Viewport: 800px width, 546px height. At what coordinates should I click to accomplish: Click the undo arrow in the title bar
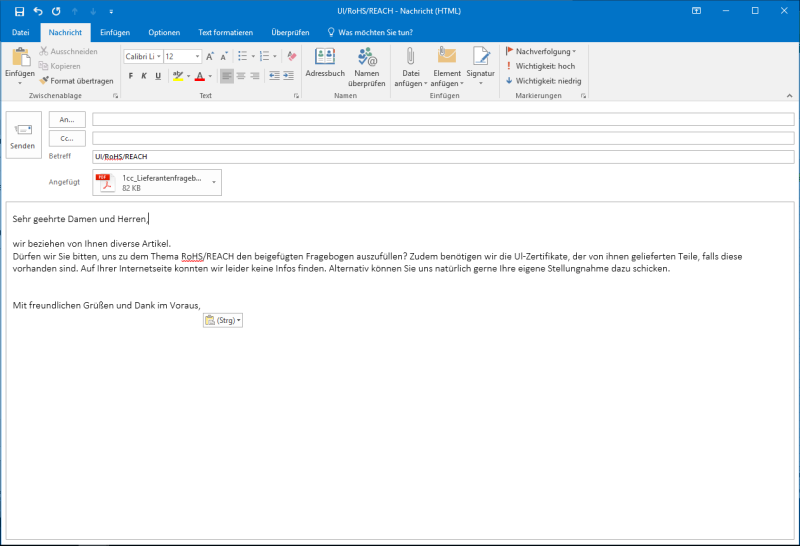(38, 11)
